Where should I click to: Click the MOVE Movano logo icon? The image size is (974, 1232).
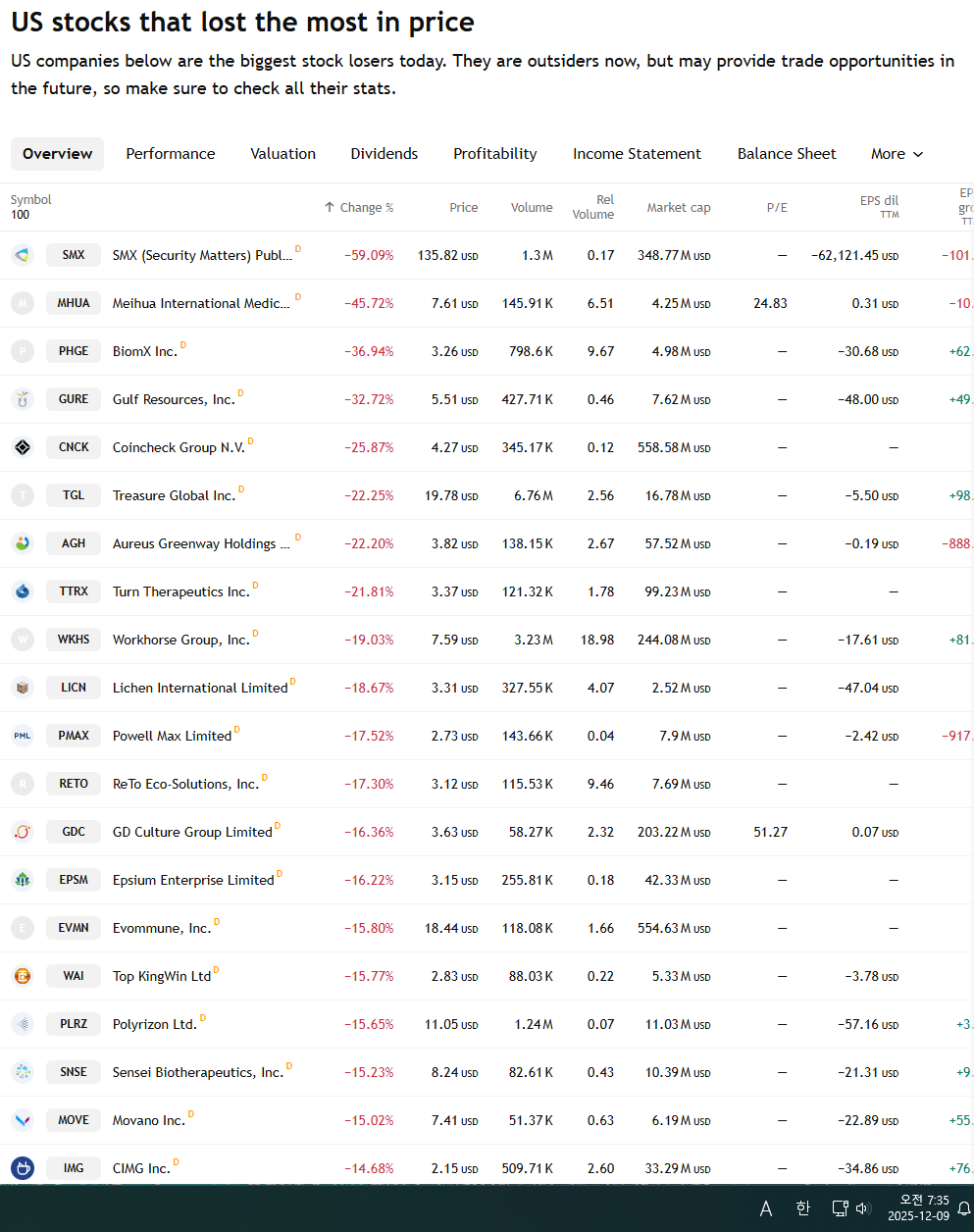click(23, 1120)
